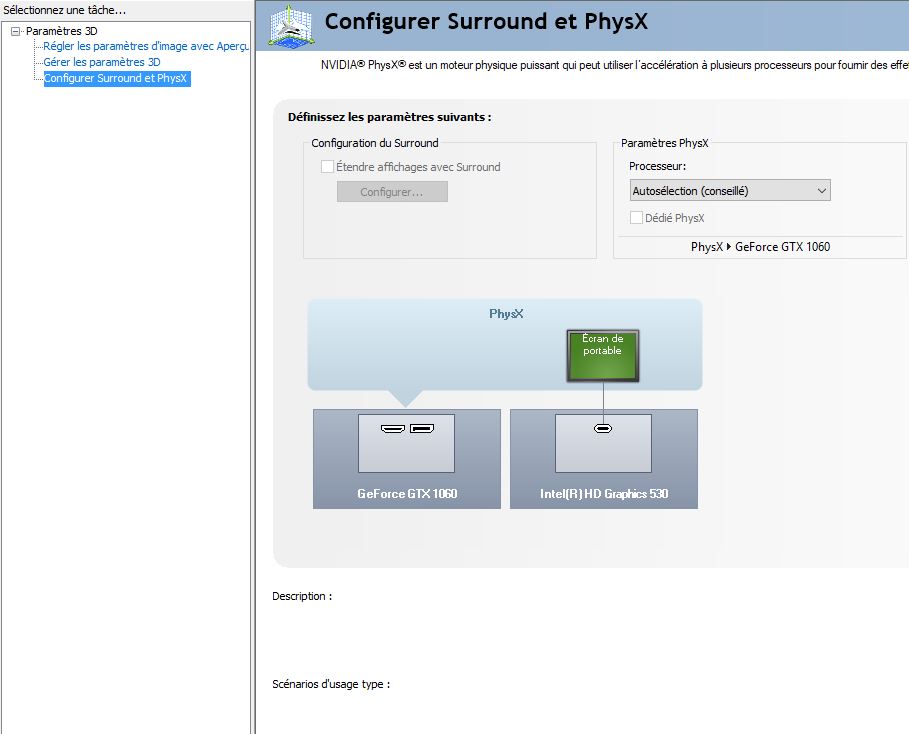Click the Surround and PhysX header icon
The height and width of the screenshot is (734, 909).
pos(291,25)
